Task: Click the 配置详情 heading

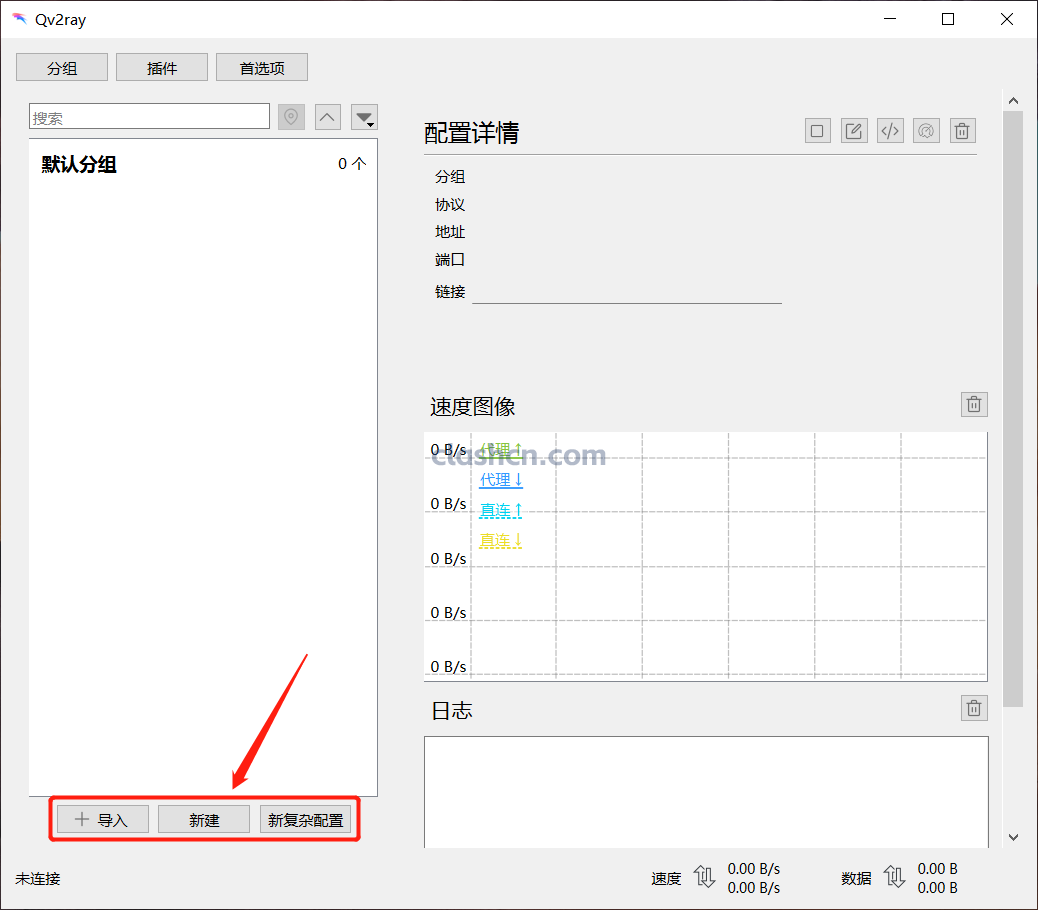Action: tap(471, 133)
